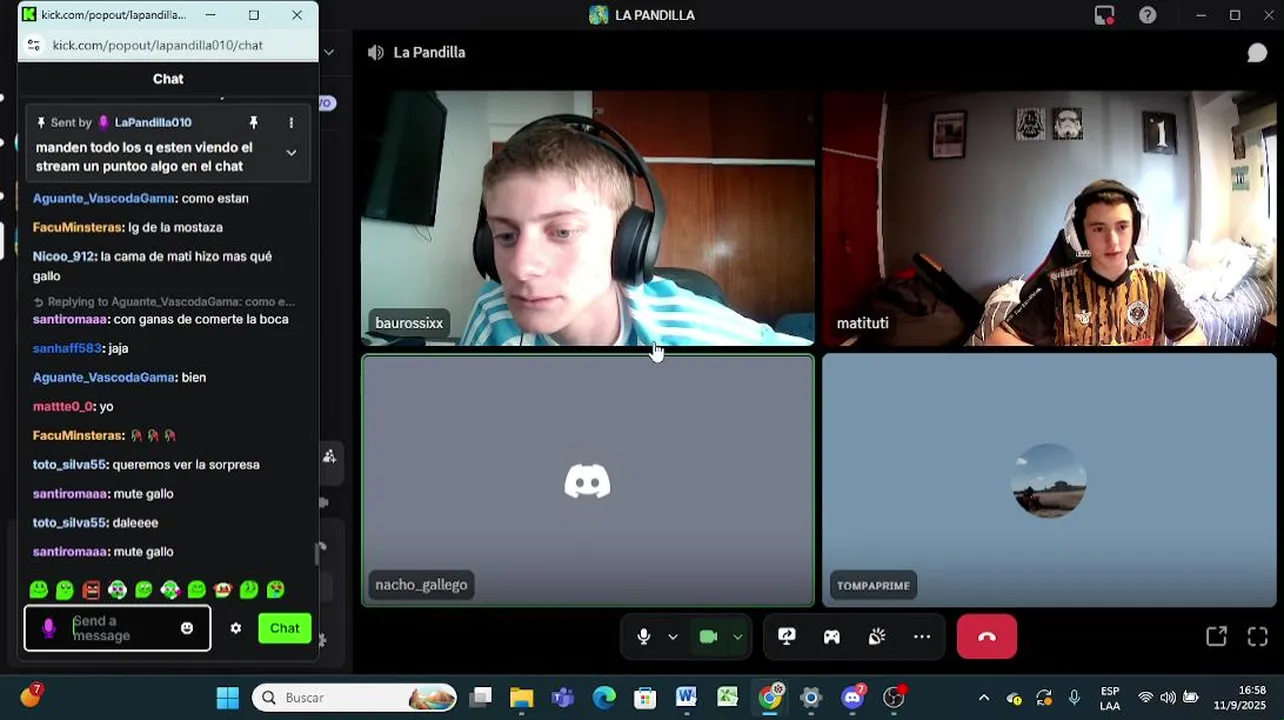This screenshot has width=1284, height=720.
Task: Open Microsoft Edge from taskbar
Action: tap(604, 697)
